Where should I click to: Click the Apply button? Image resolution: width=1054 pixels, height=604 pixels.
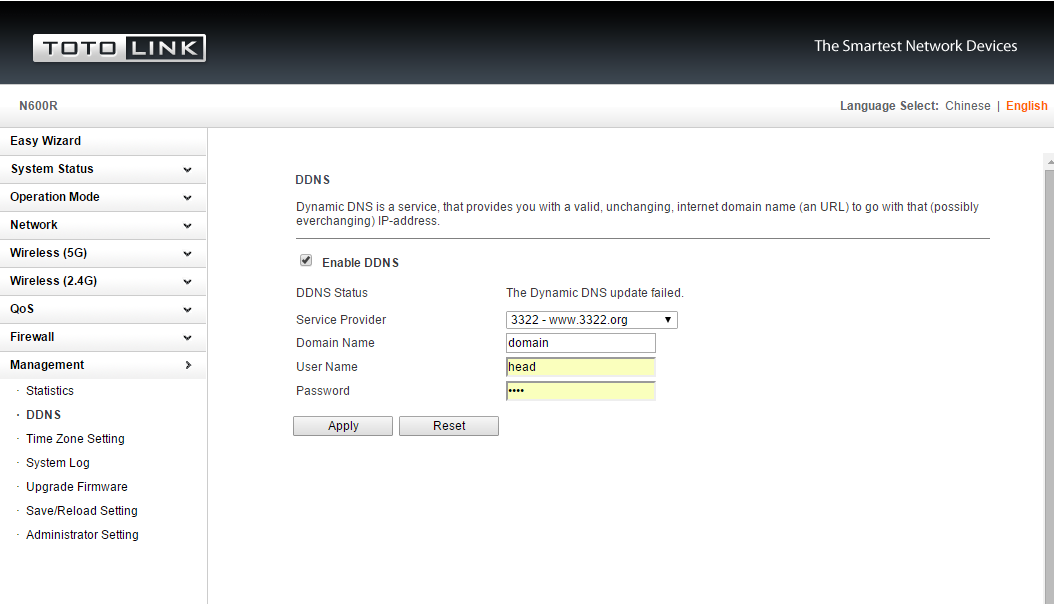point(343,426)
